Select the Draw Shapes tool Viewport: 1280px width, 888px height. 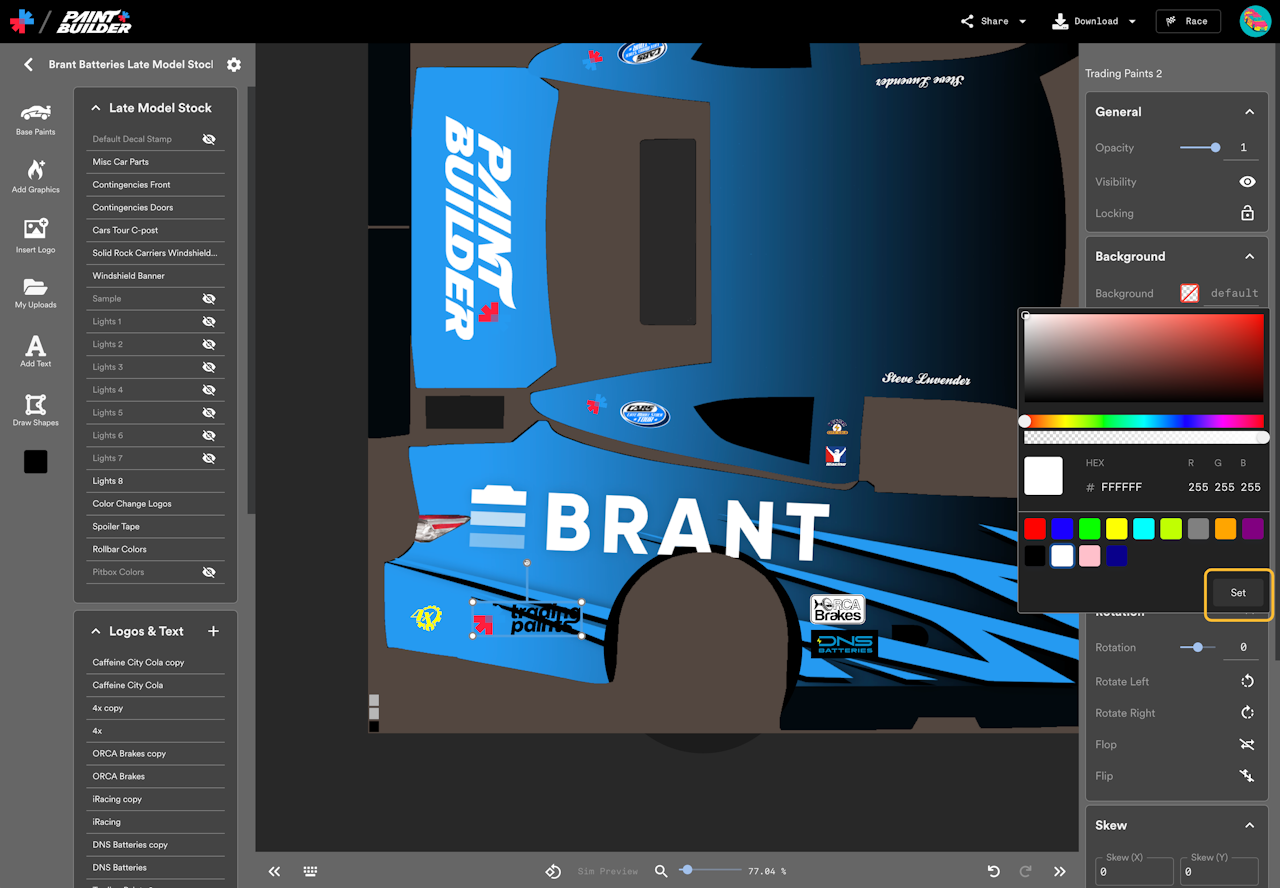point(35,409)
